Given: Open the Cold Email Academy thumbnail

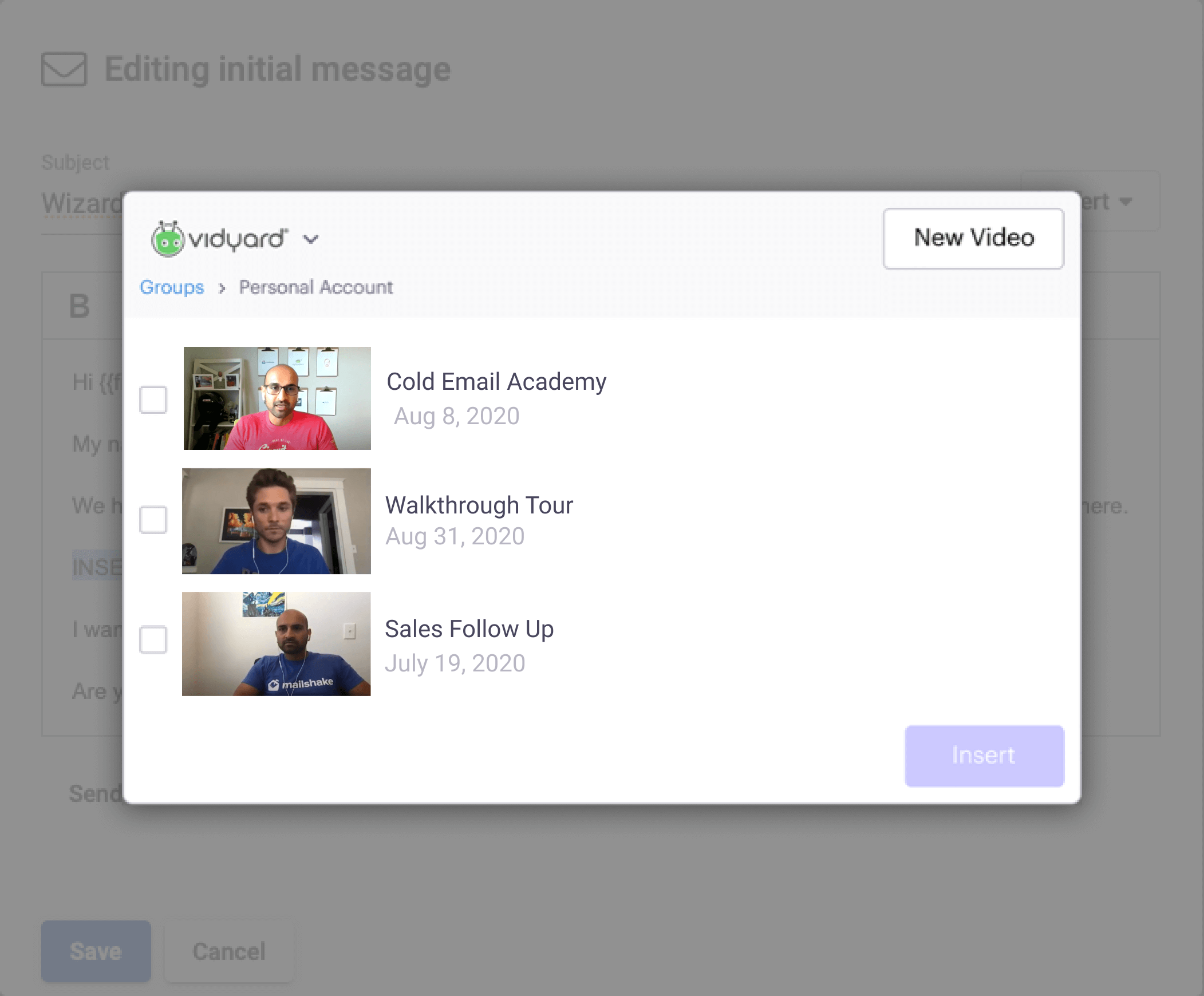Looking at the screenshot, I should tap(277, 398).
